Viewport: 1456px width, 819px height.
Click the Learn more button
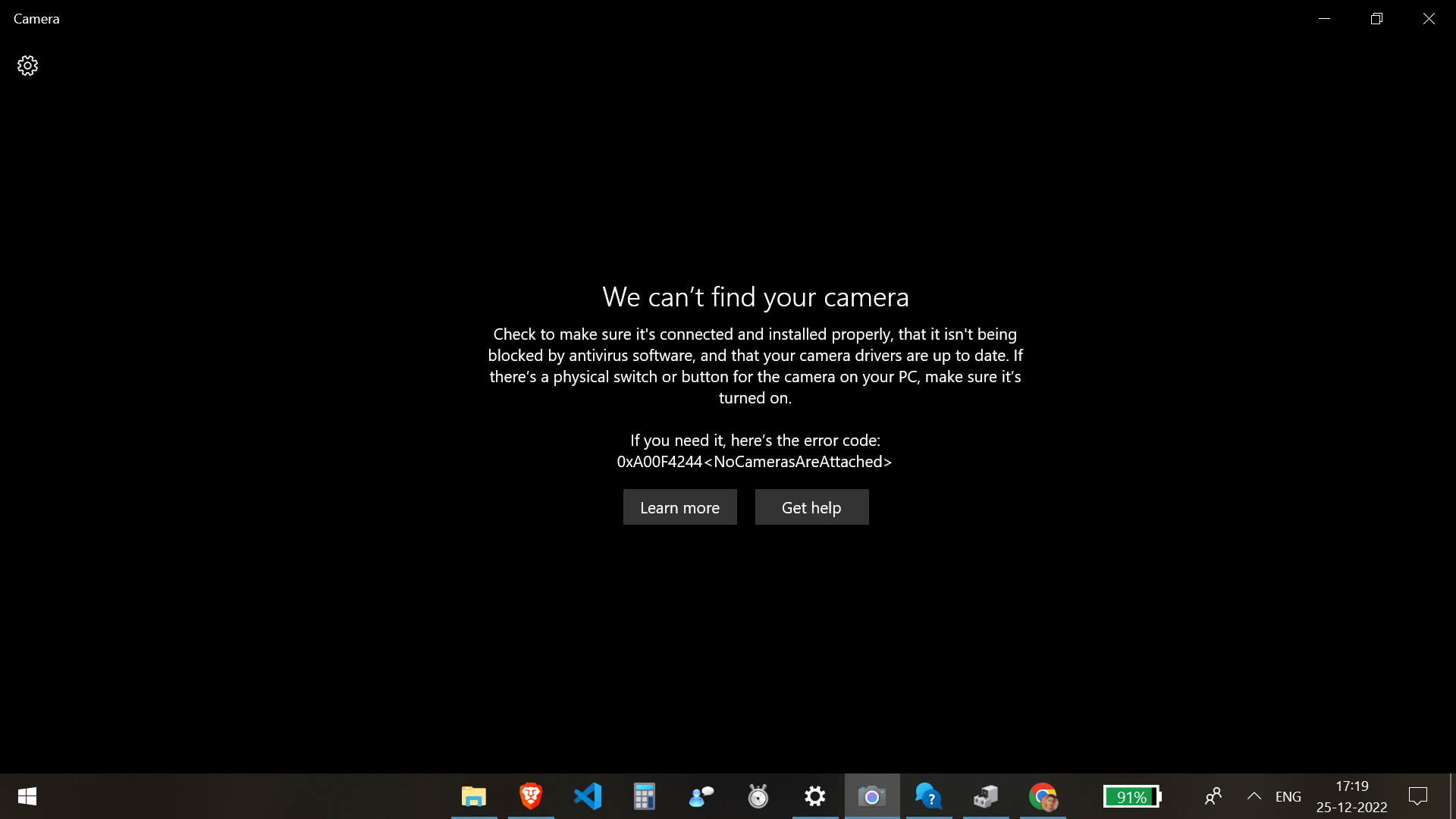pyautogui.click(x=679, y=507)
